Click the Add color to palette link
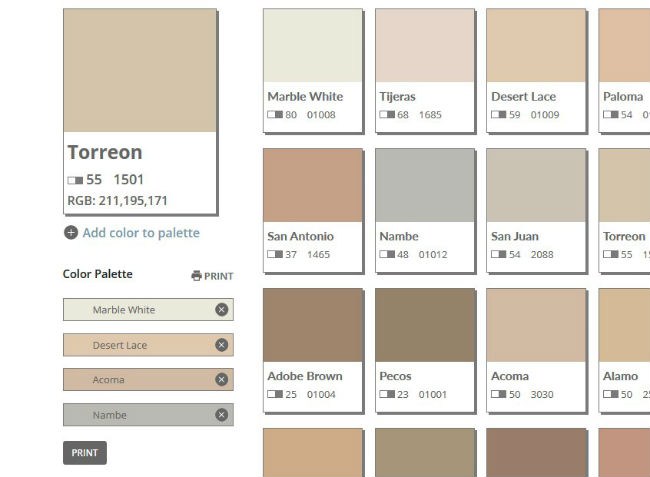 (141, 233)
